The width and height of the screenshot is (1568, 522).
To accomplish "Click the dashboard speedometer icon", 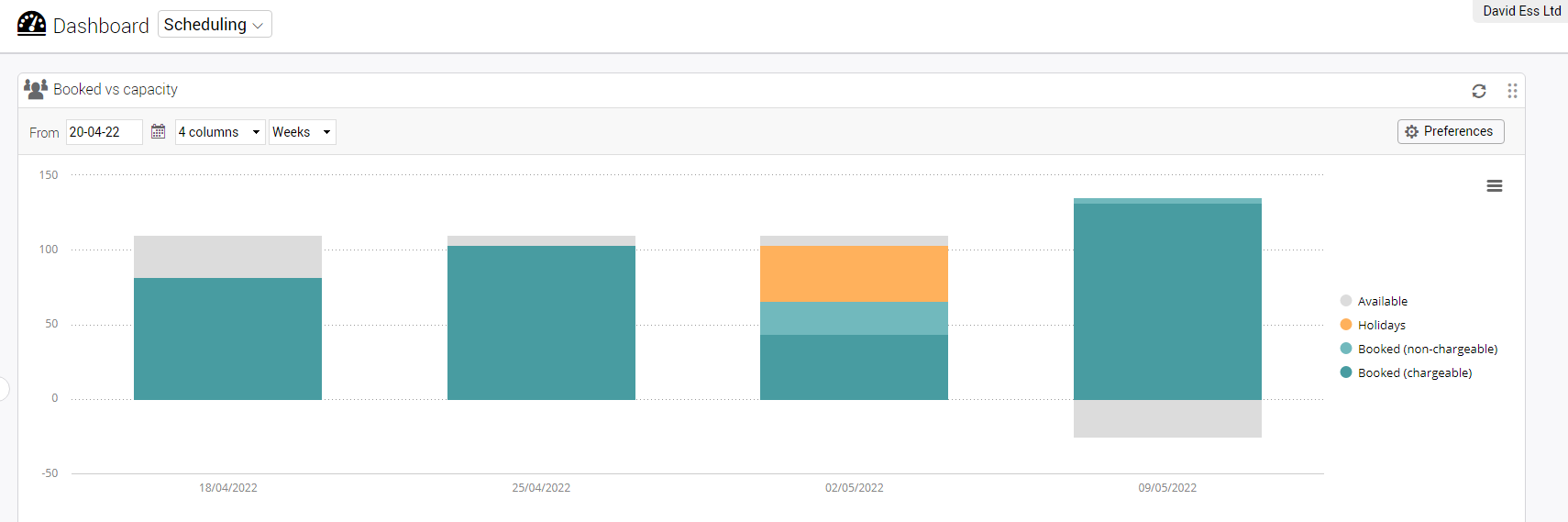I will (x=31, y=24).
